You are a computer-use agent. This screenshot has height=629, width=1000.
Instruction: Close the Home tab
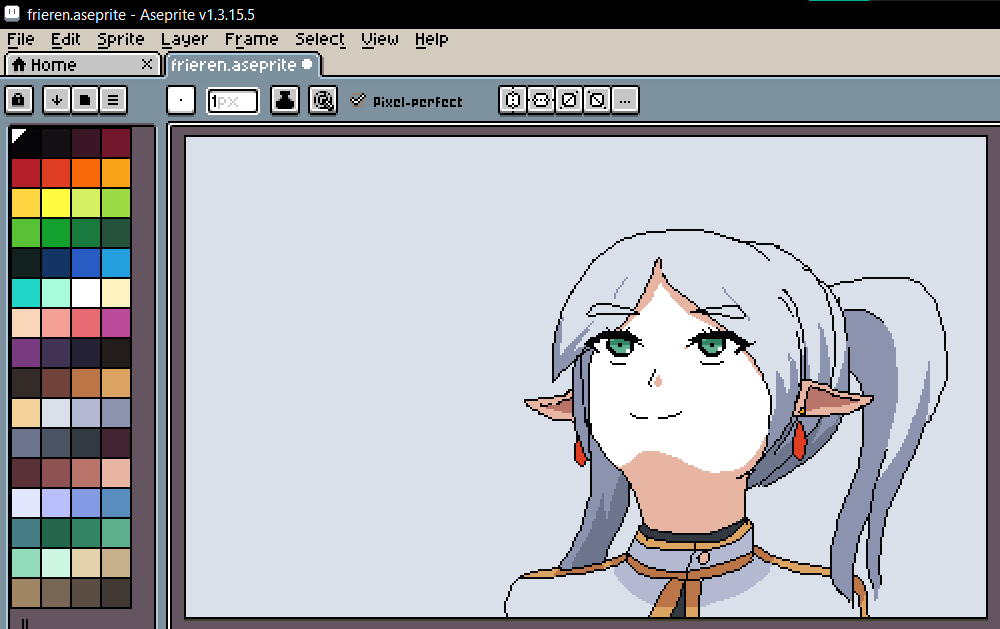(147, 64)
